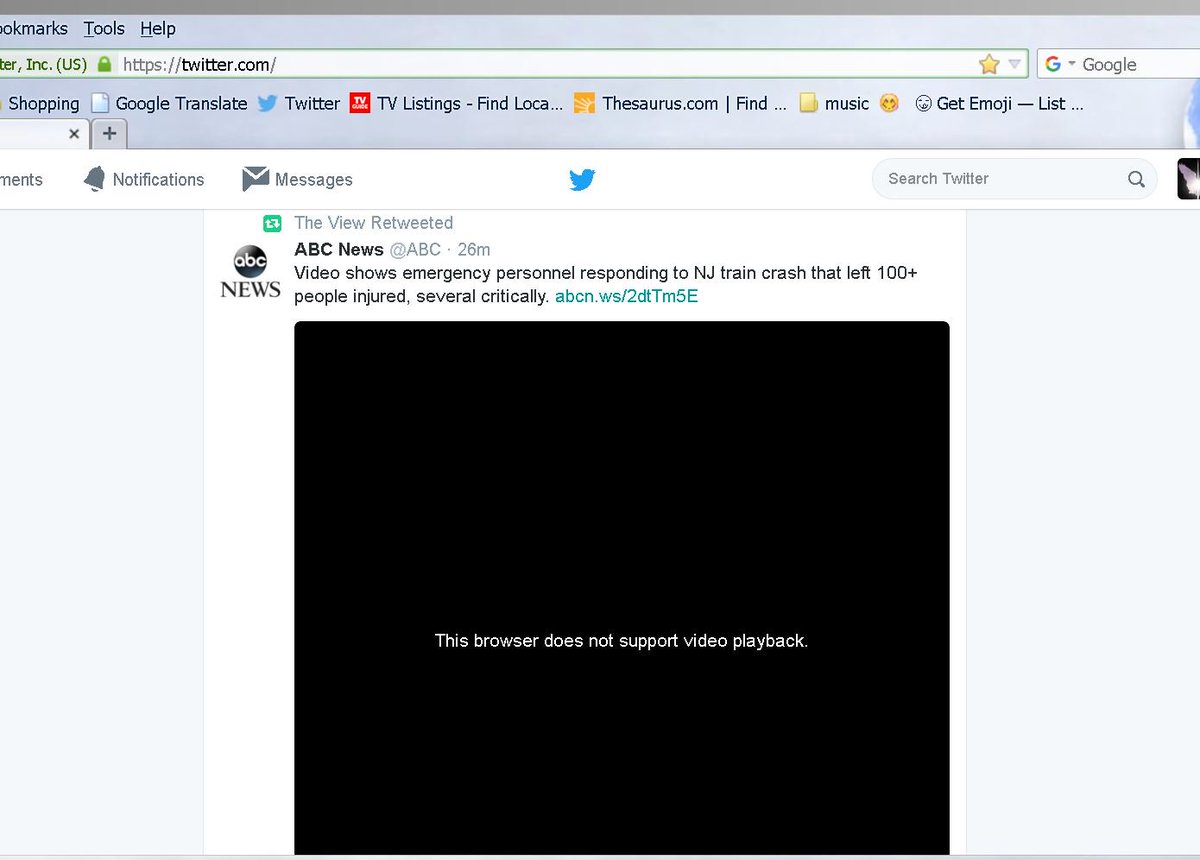Open the @ABC handle
The height and width of the screenshot is (860, 1200).
(414, 249)
